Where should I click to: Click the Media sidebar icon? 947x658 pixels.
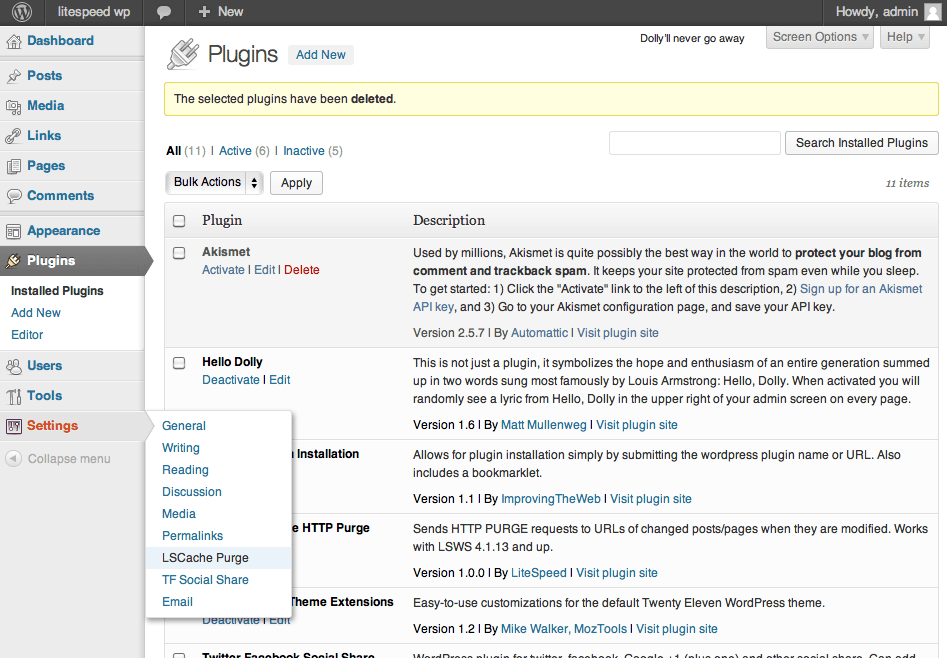[13, 106]
